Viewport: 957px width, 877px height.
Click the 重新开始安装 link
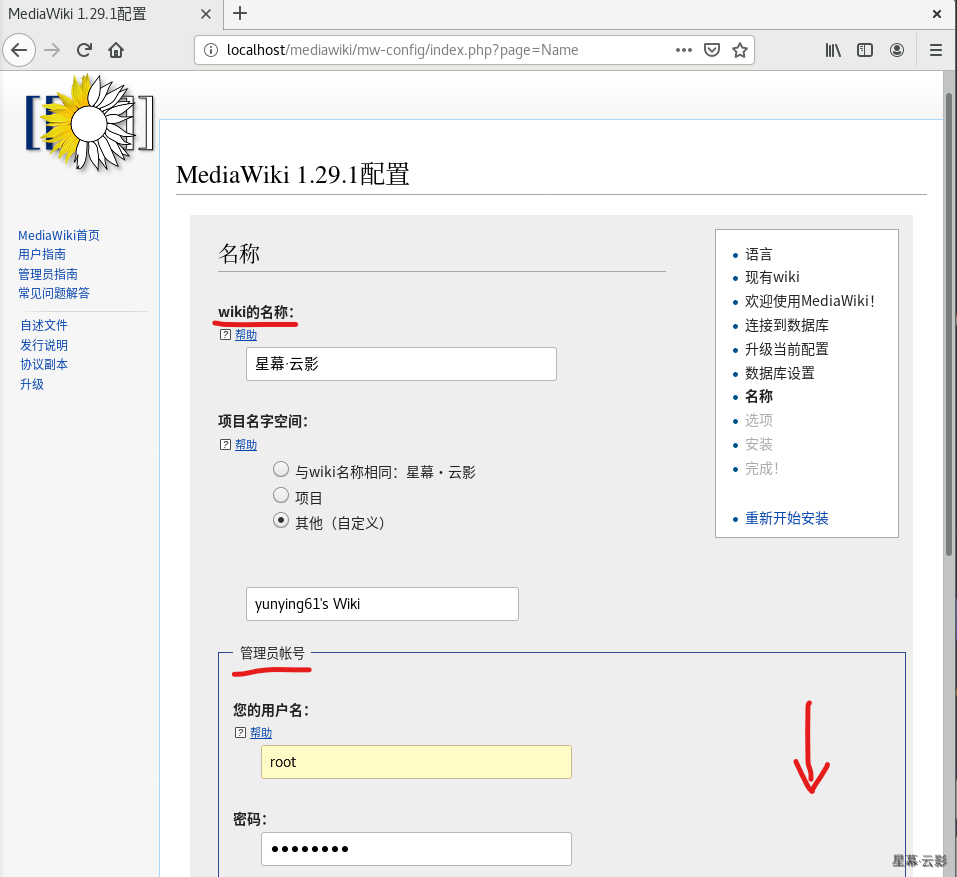[786, 518]
